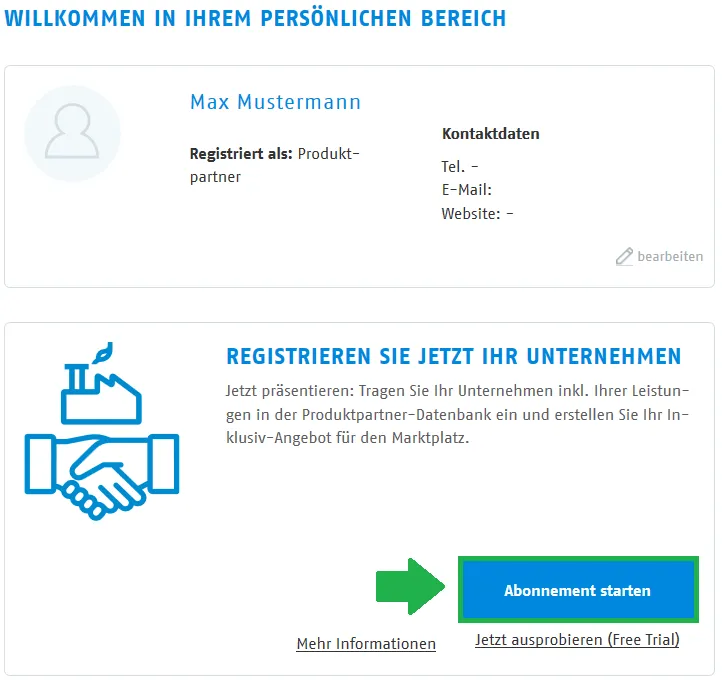The height and width of the screenshot is (683, 722).
Task: Select the name "Max Mustermann"
Action: [275, 103]
